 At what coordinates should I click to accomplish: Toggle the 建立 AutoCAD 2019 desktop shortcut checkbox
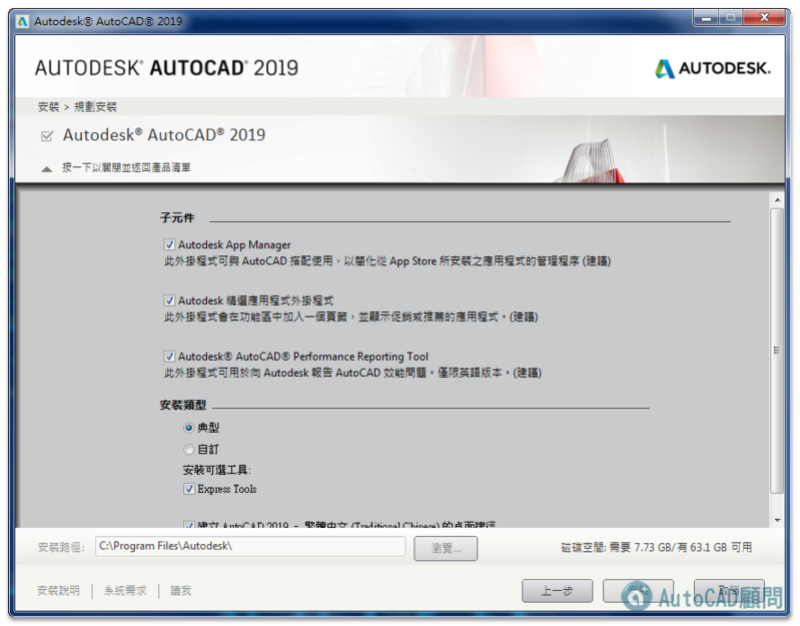189,524
